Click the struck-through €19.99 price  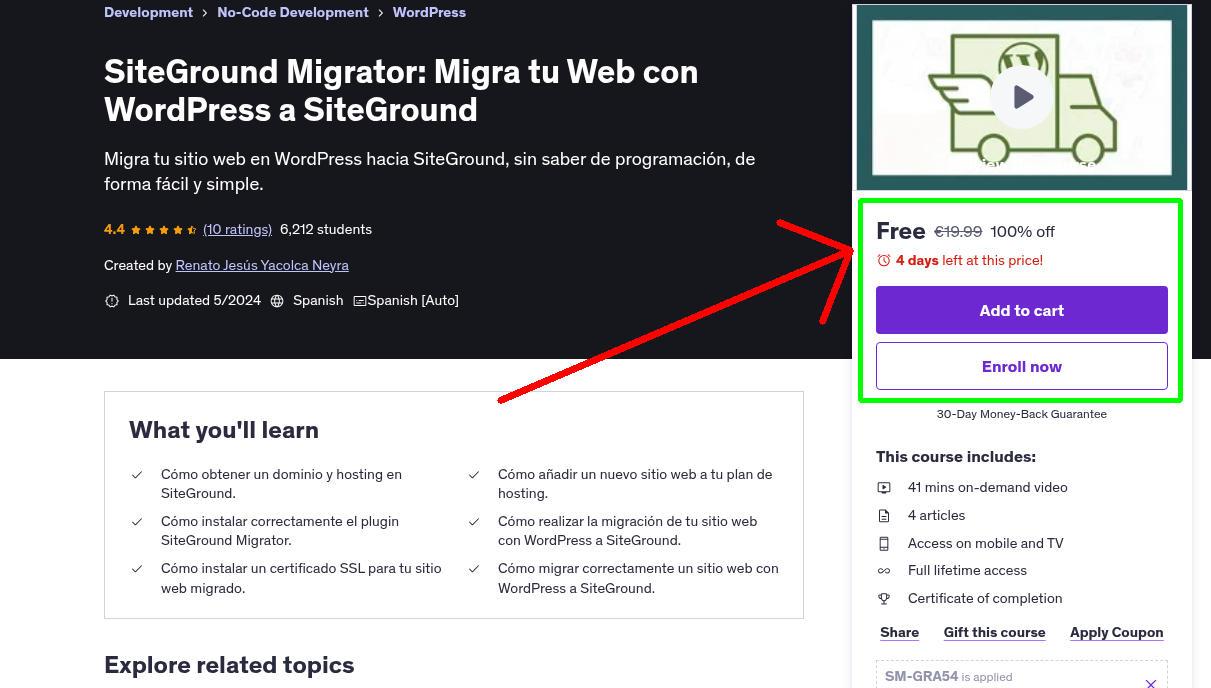tap(958, 231)
